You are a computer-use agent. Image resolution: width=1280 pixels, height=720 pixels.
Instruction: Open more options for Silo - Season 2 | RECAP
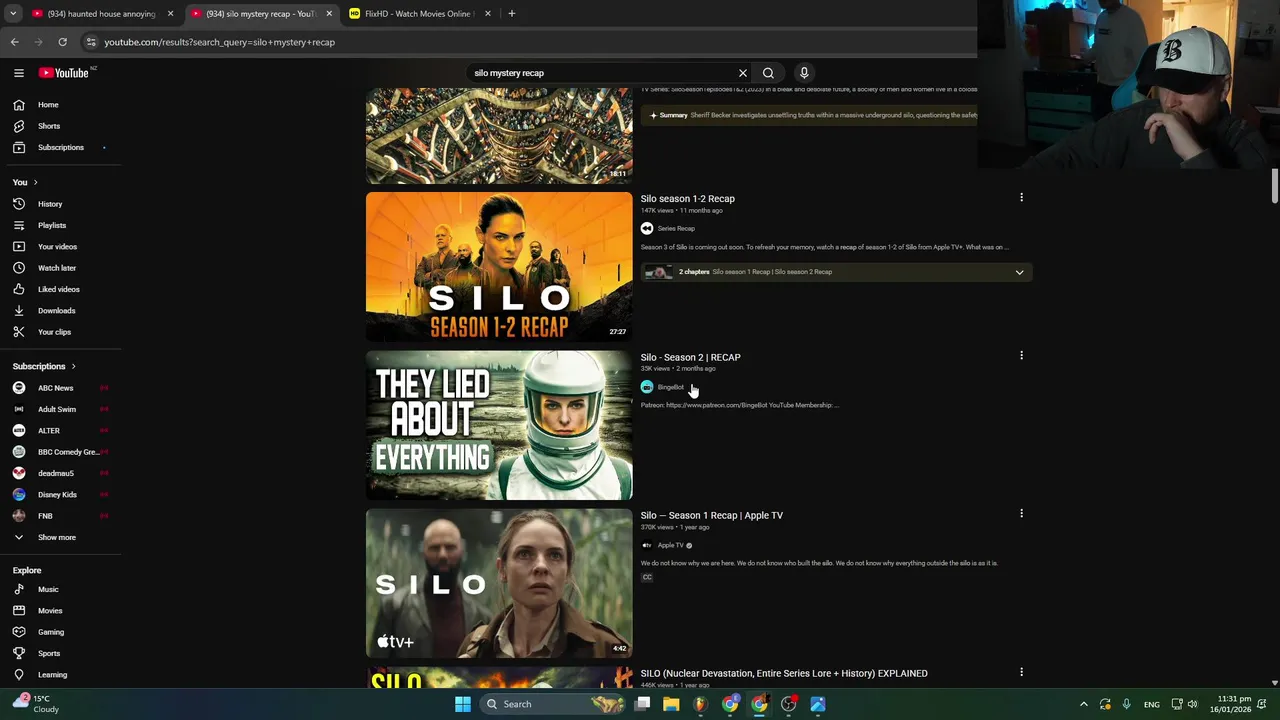[1021, 356]
